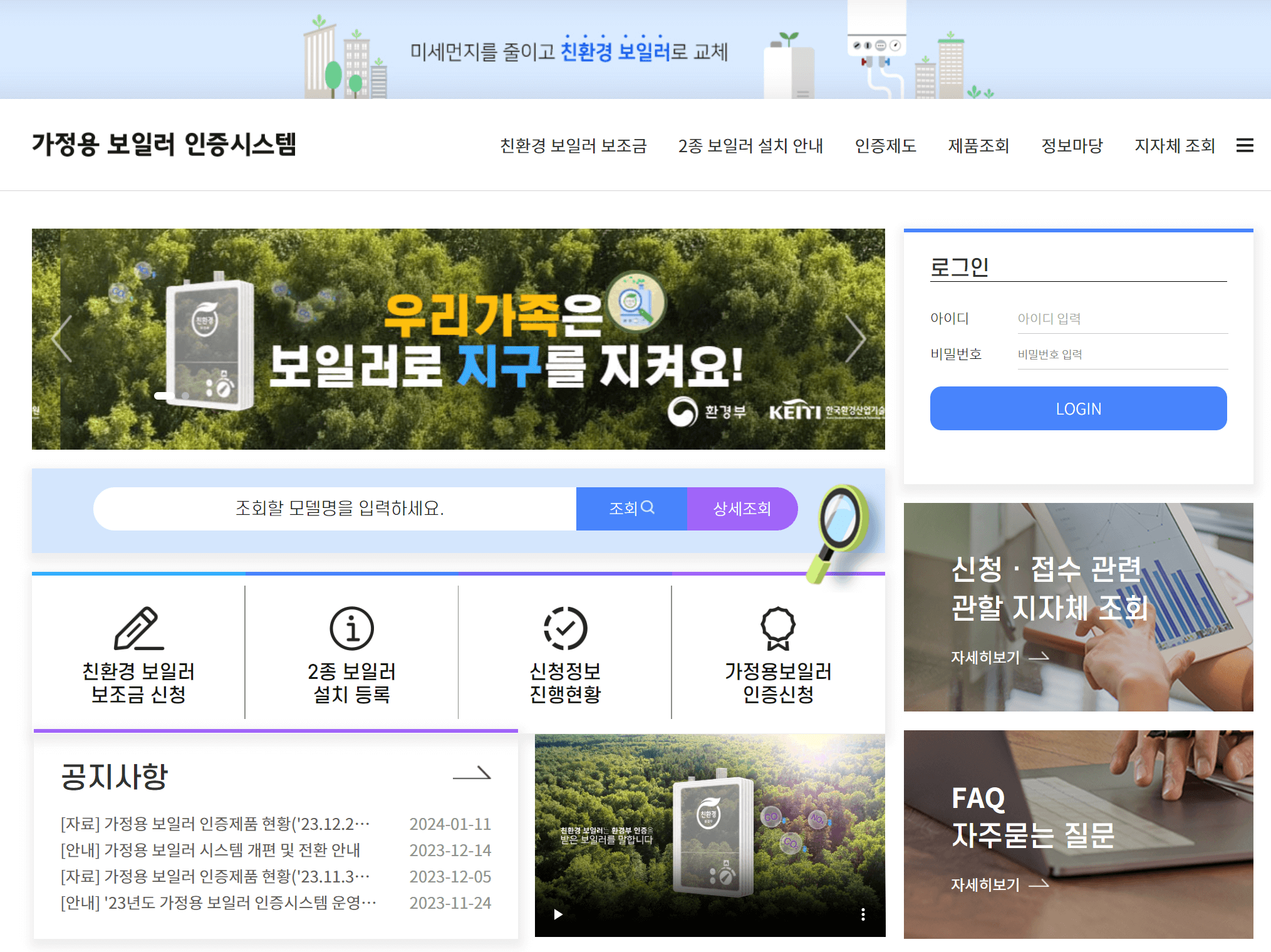Image resolution: width=1271 pixels, height=952 pixels.
Task: Go to the previous banner slide arrow
Action: (62, 338)
